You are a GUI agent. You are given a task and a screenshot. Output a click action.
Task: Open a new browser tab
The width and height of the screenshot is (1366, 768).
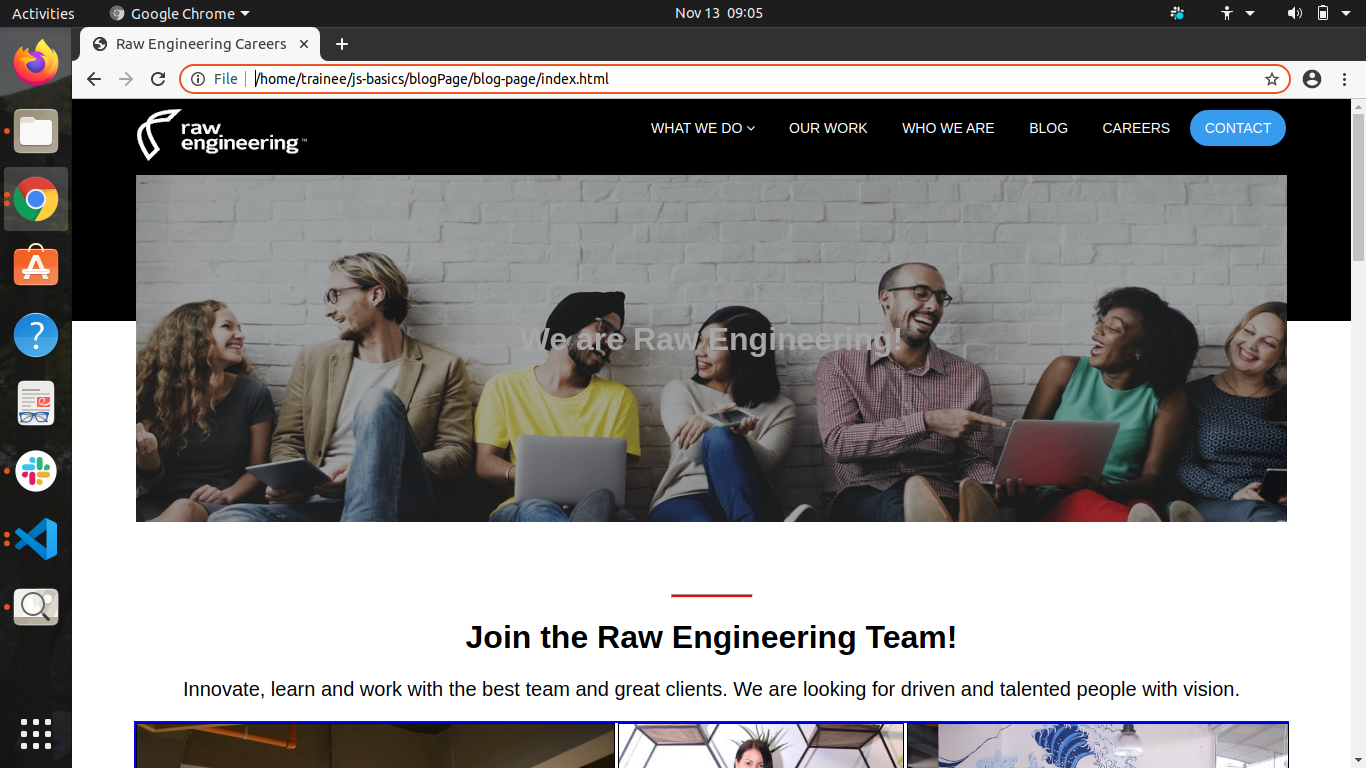pyautogui.click(x=342, y=44)
